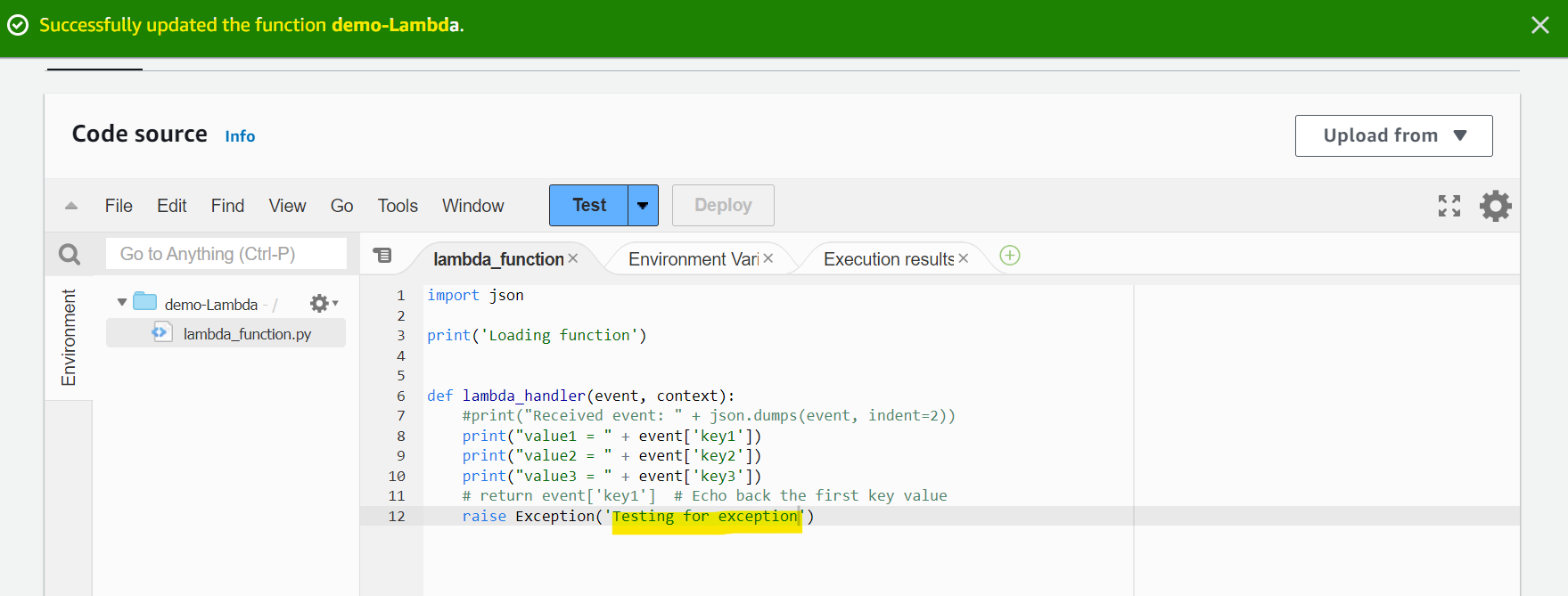Focus the Go to Anything field
Image resolution: width=1568 pixels, height=596 pixels.
[226, 254]
